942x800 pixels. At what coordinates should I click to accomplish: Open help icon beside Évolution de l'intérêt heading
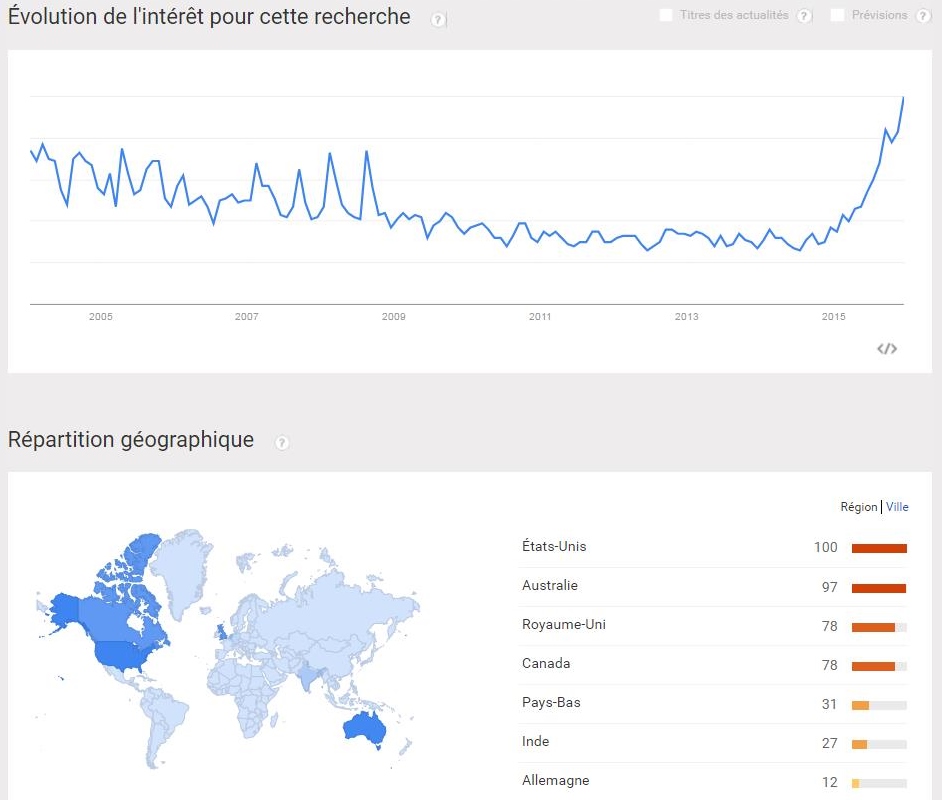(x=439, y=20)
